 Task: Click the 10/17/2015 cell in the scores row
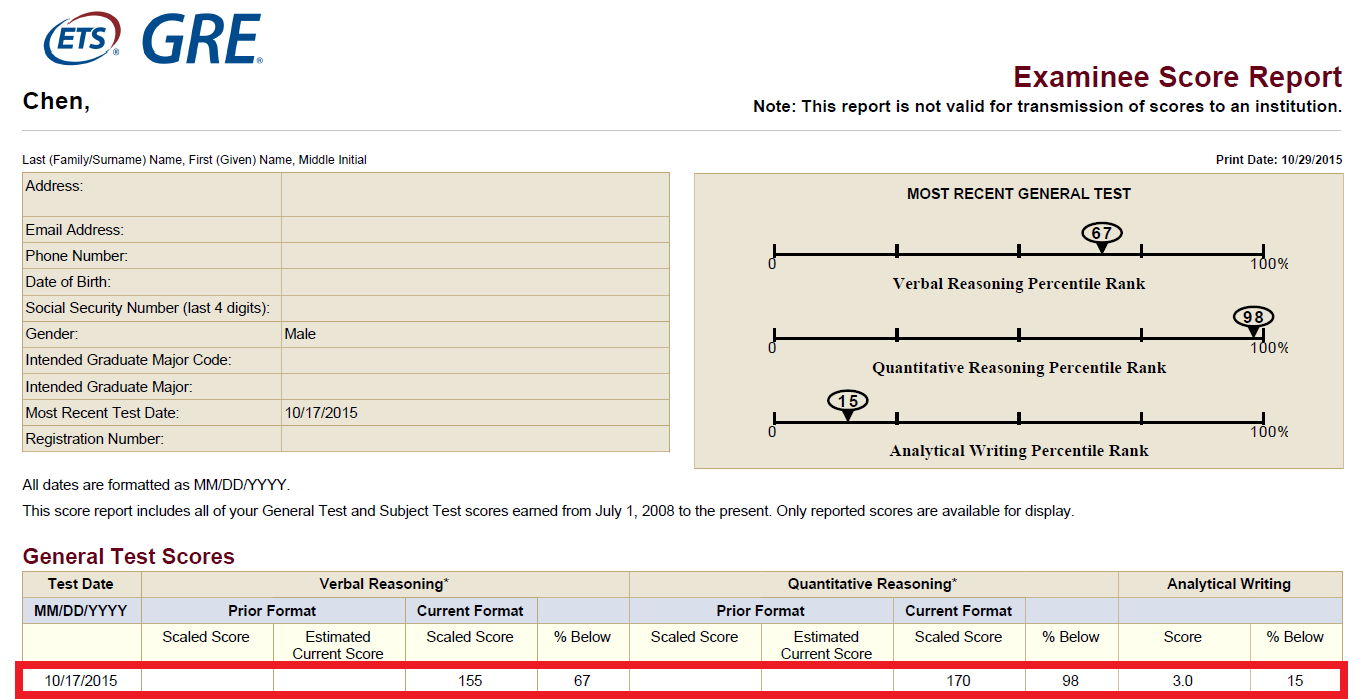click(x=81, y=681)
